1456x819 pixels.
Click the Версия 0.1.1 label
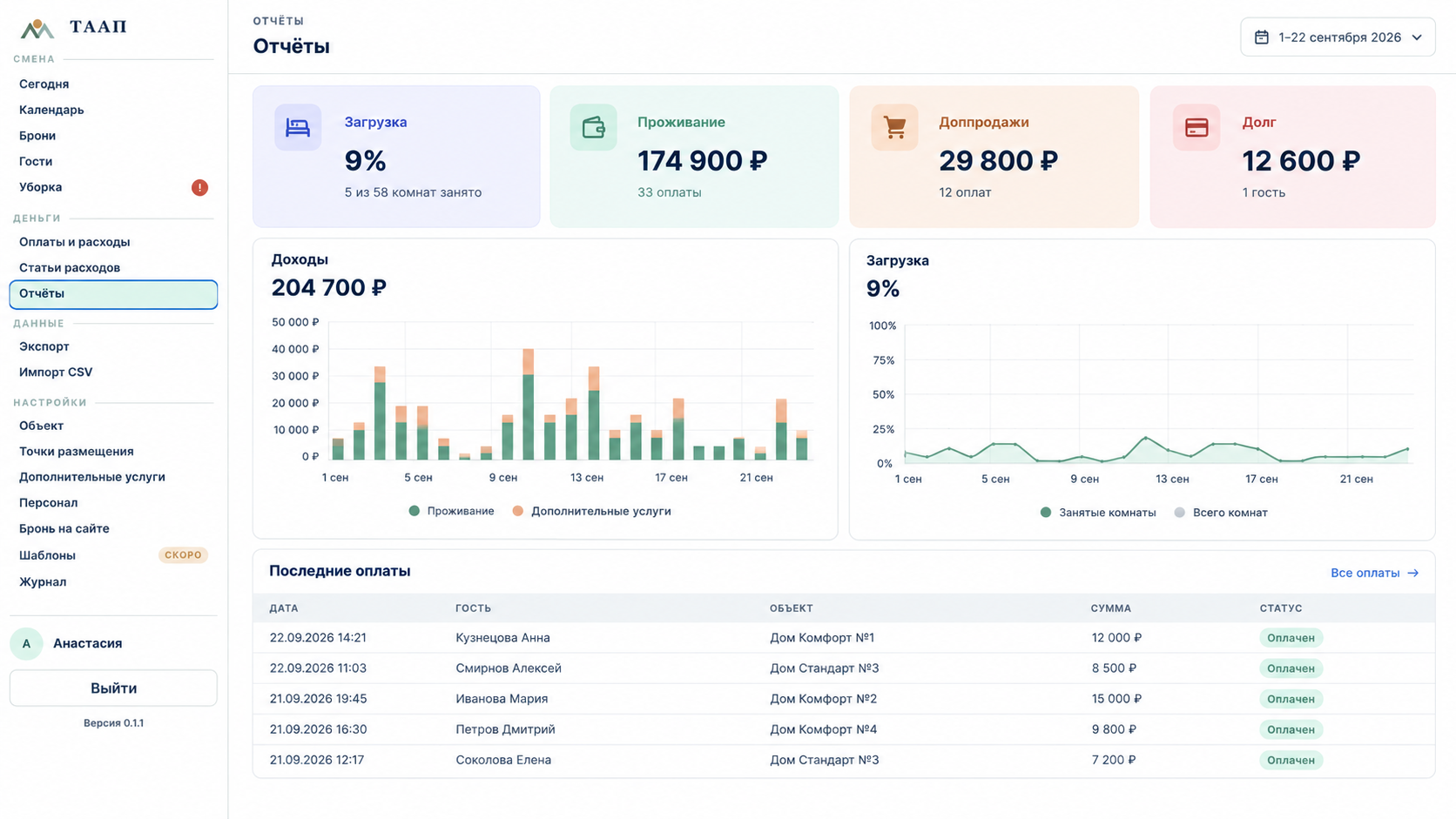[x=113, y=723]
